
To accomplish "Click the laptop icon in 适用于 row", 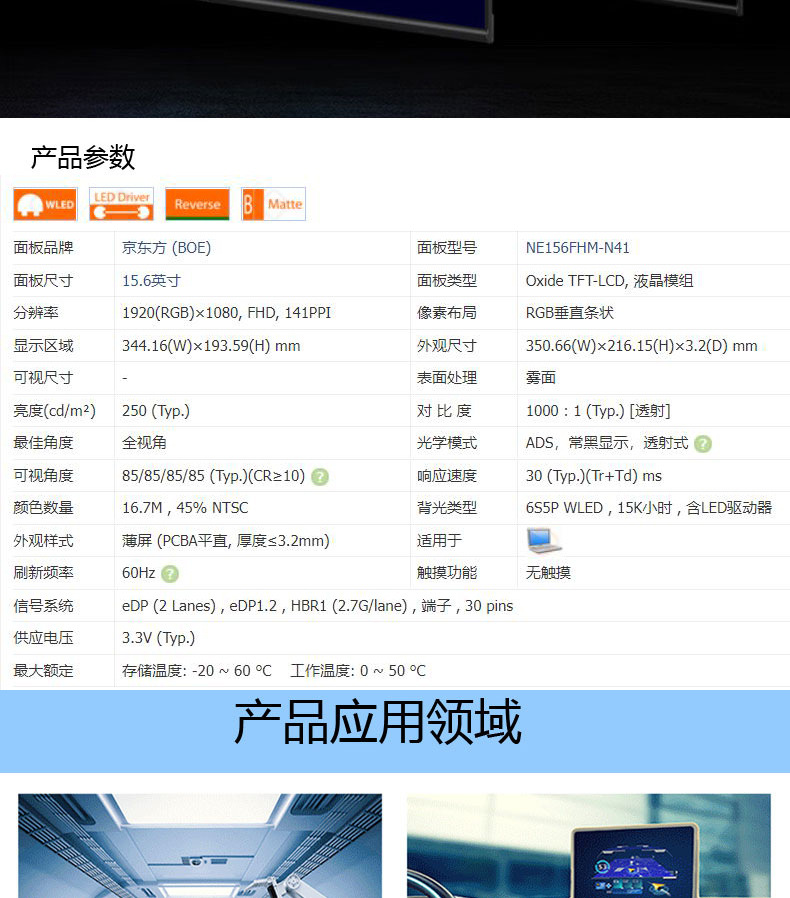I will pyautogui.click(x=543, y=541).
